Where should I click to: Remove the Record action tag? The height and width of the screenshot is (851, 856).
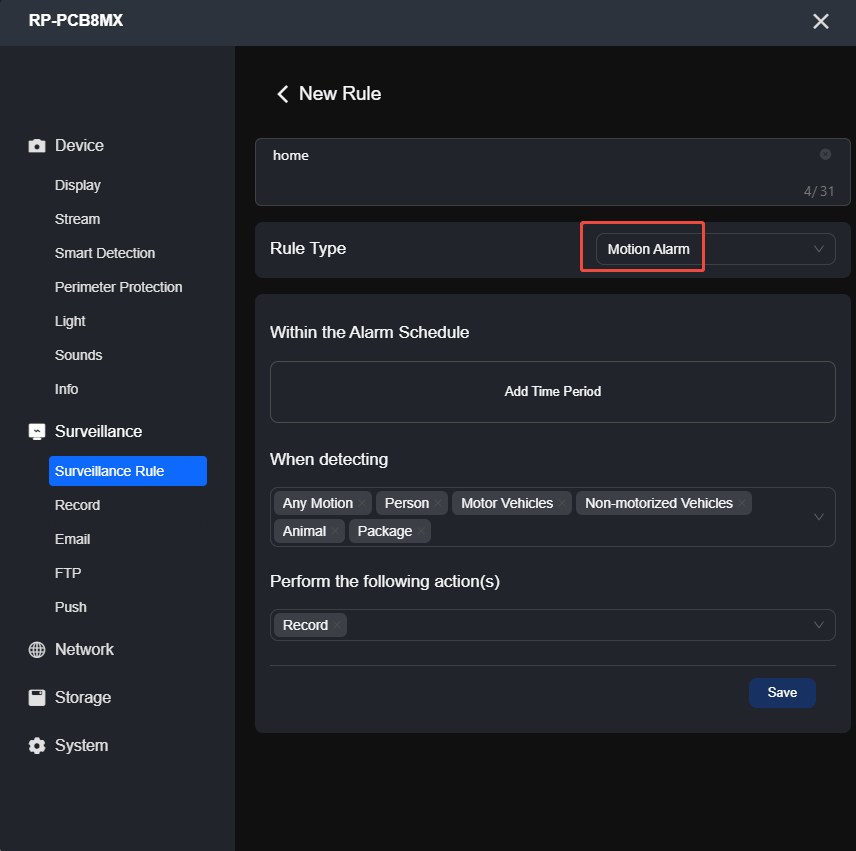338,625
